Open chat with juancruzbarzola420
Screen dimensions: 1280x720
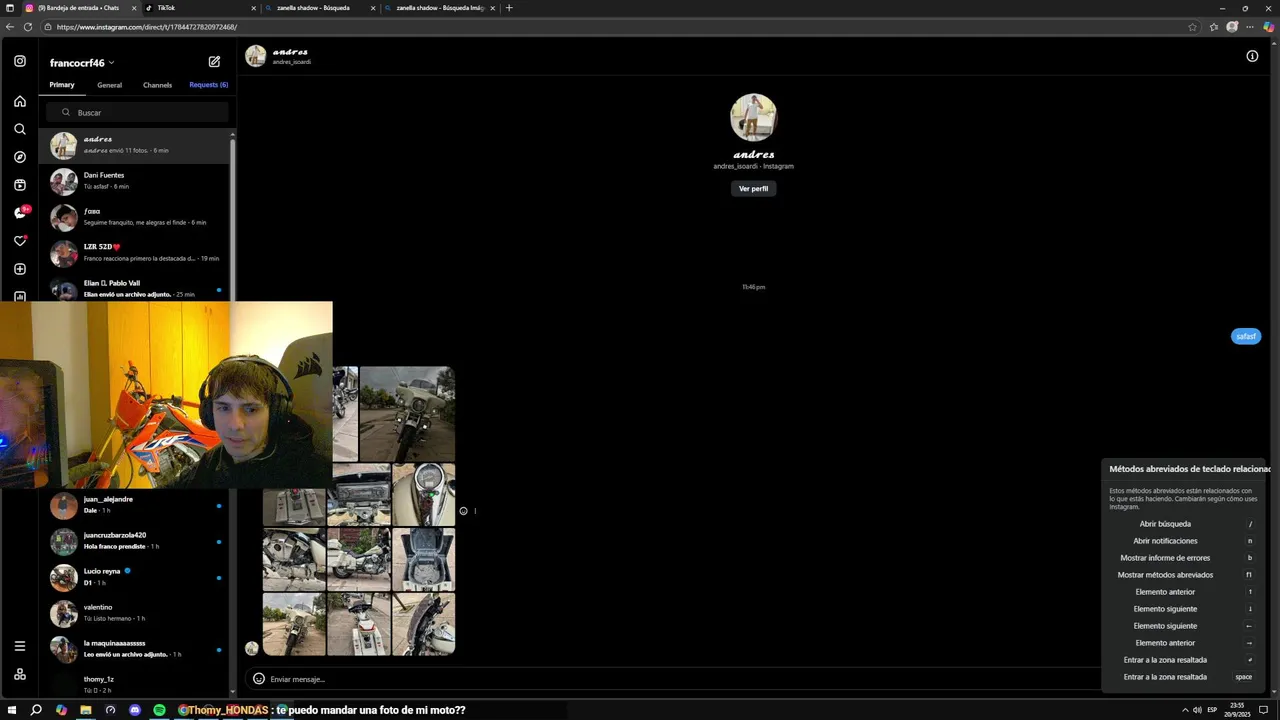pyautogui.click(x=135, y=541)
